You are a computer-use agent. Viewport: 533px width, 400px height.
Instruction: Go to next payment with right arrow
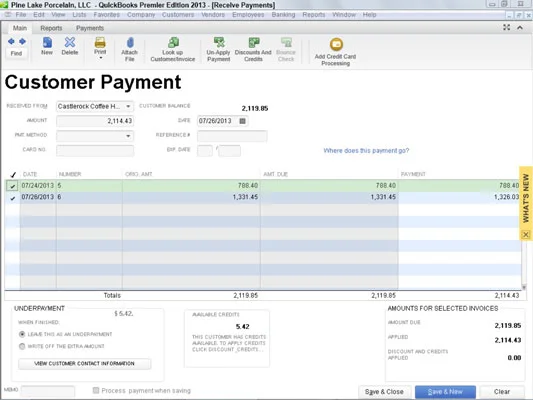22,41
